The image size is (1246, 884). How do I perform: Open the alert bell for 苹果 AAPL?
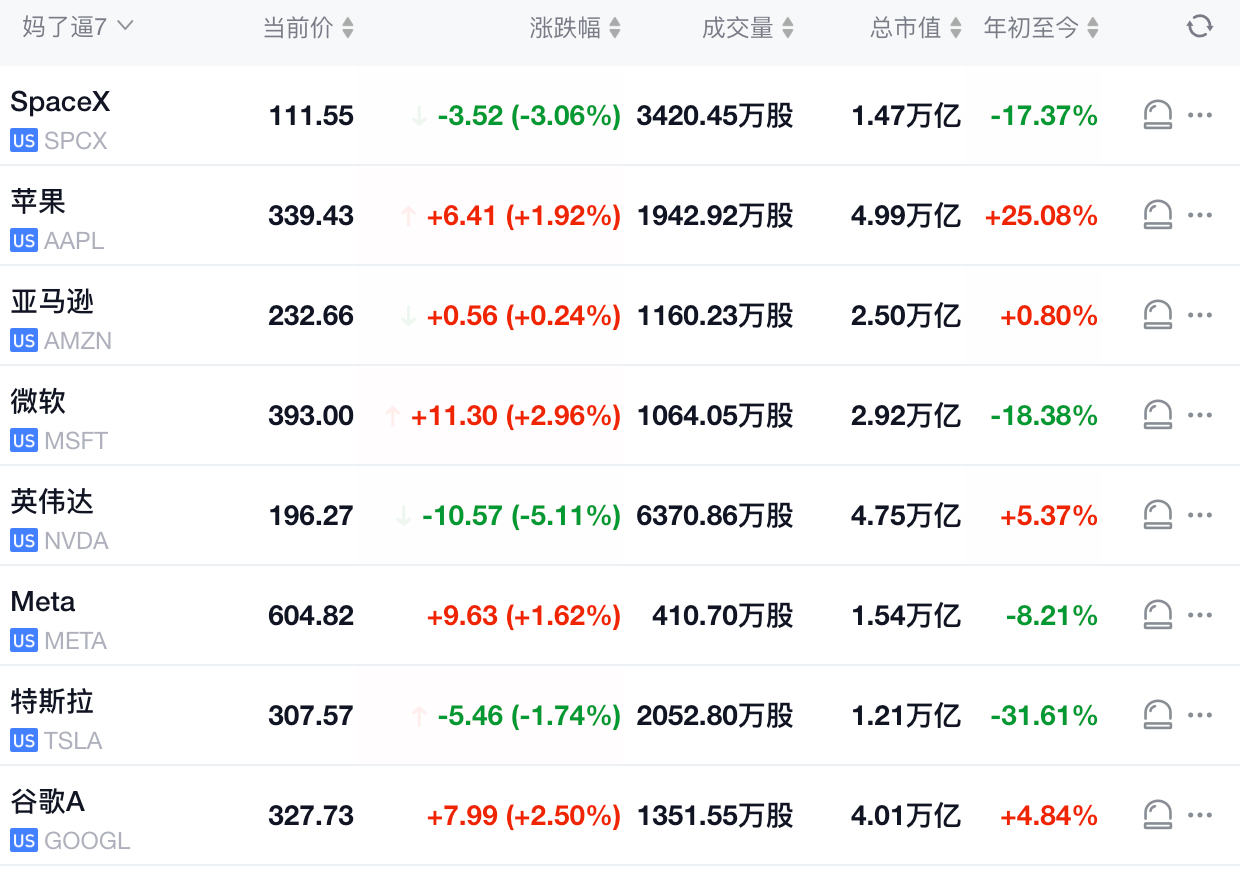click(1157, 215)
